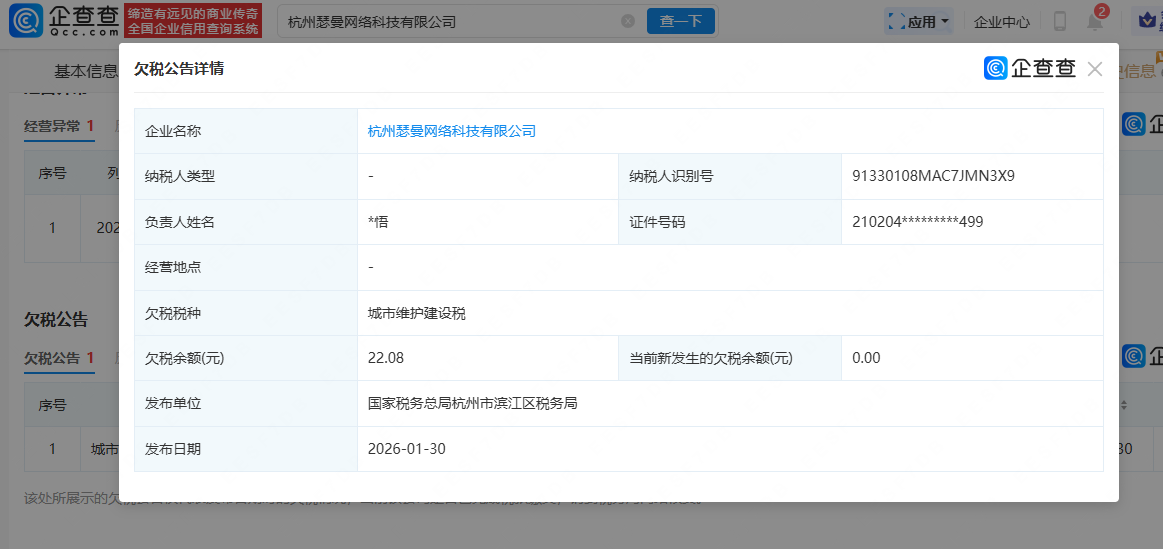
Task: Click the 企查查 logo inside the dialog
Action: (1030, 68)
